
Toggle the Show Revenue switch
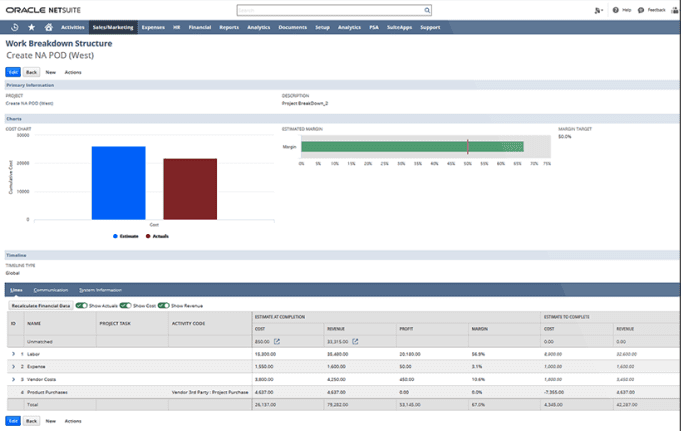coord(163,304)
